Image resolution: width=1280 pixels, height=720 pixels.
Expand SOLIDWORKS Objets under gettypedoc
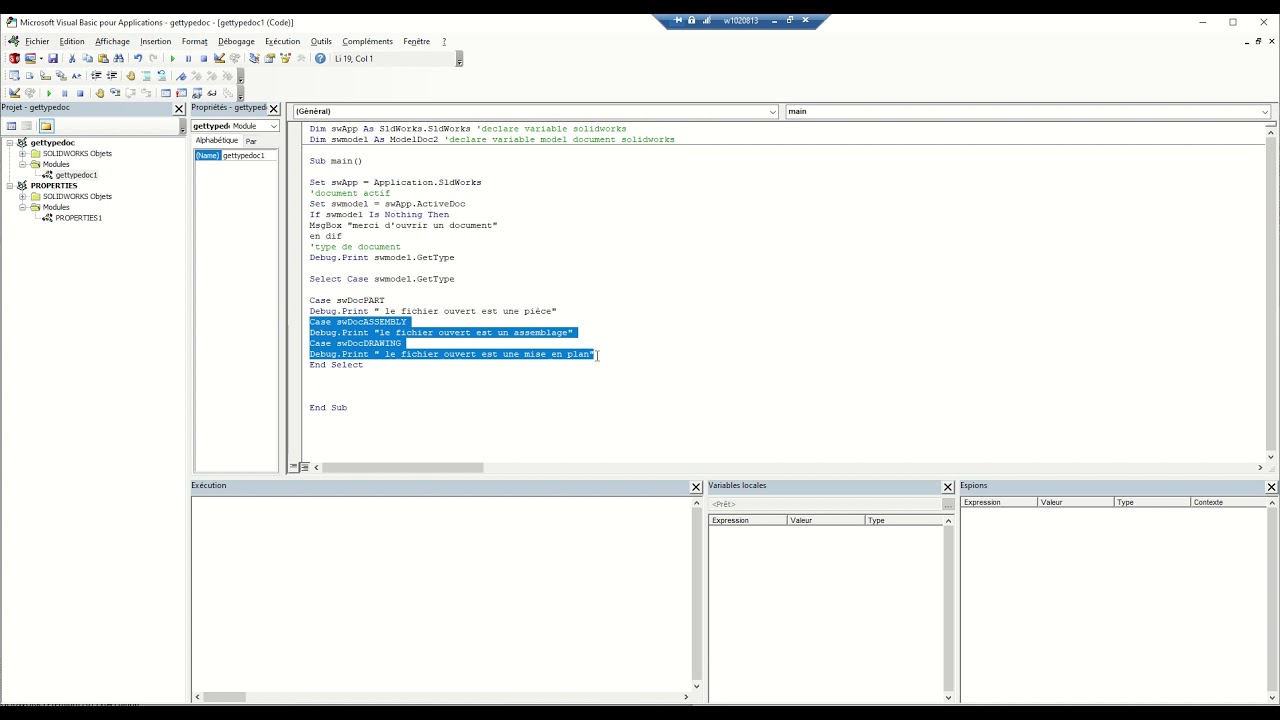[22, 154]
